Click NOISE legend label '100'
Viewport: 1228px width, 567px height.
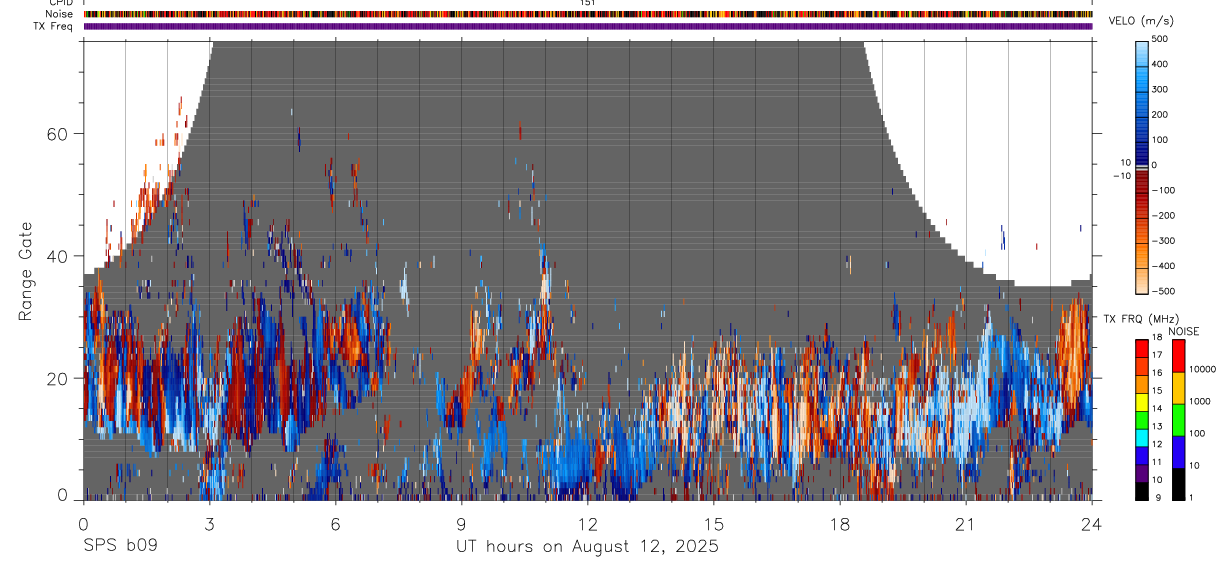(1197, 433)
